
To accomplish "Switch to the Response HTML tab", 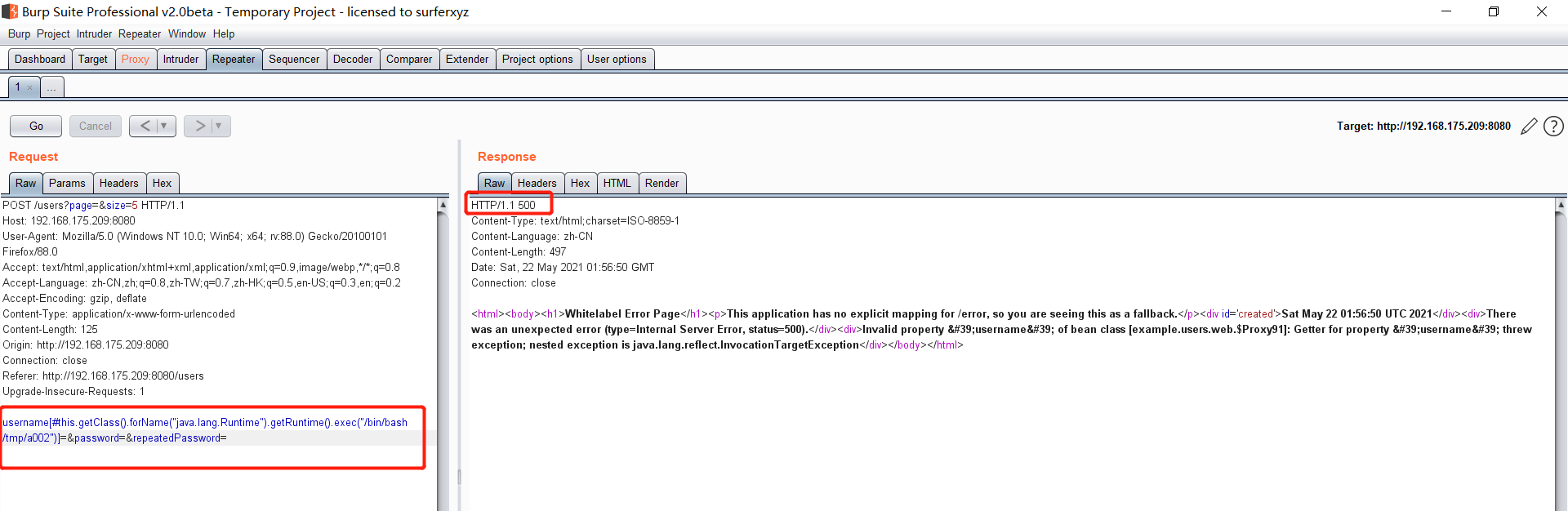I will (617, 183).
